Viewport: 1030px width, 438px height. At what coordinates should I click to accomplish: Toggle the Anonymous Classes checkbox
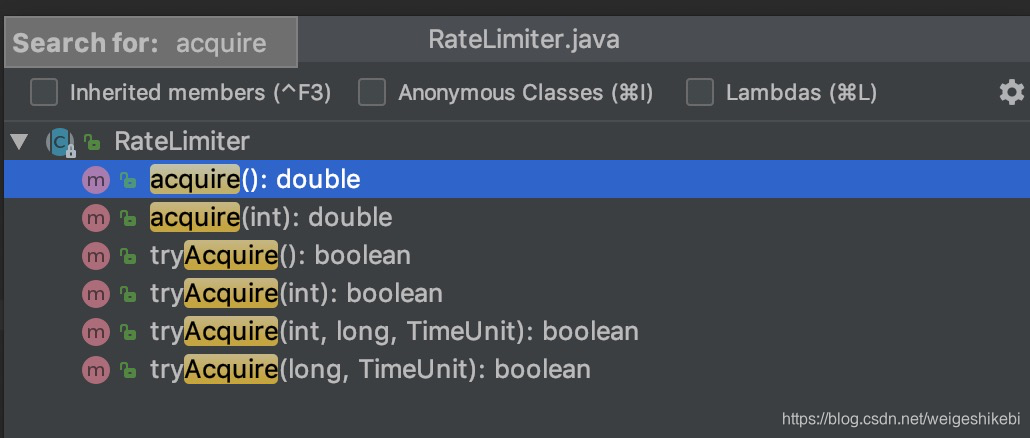372,93
